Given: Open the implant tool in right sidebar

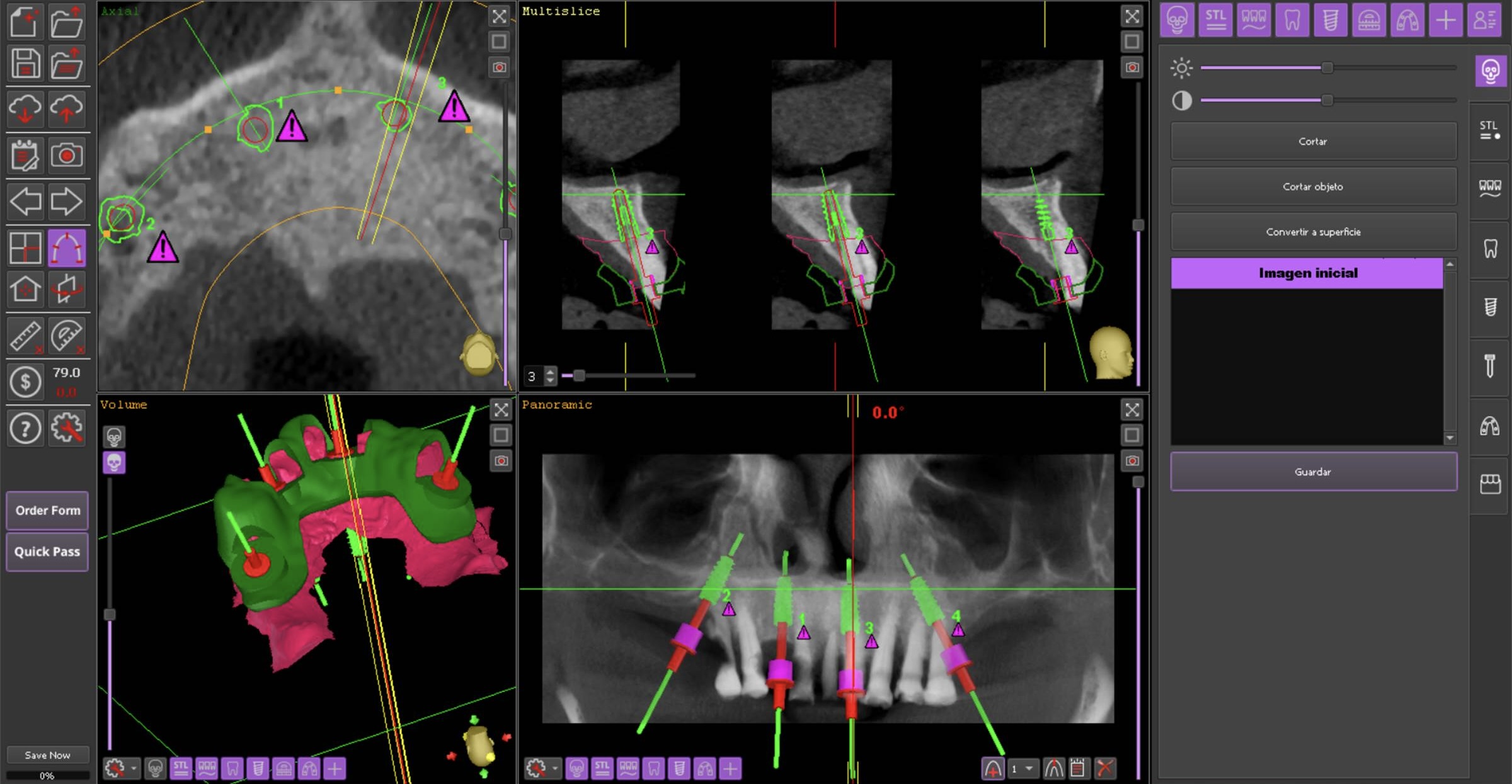Looking at the screenshot, I should pos(1490,307).
